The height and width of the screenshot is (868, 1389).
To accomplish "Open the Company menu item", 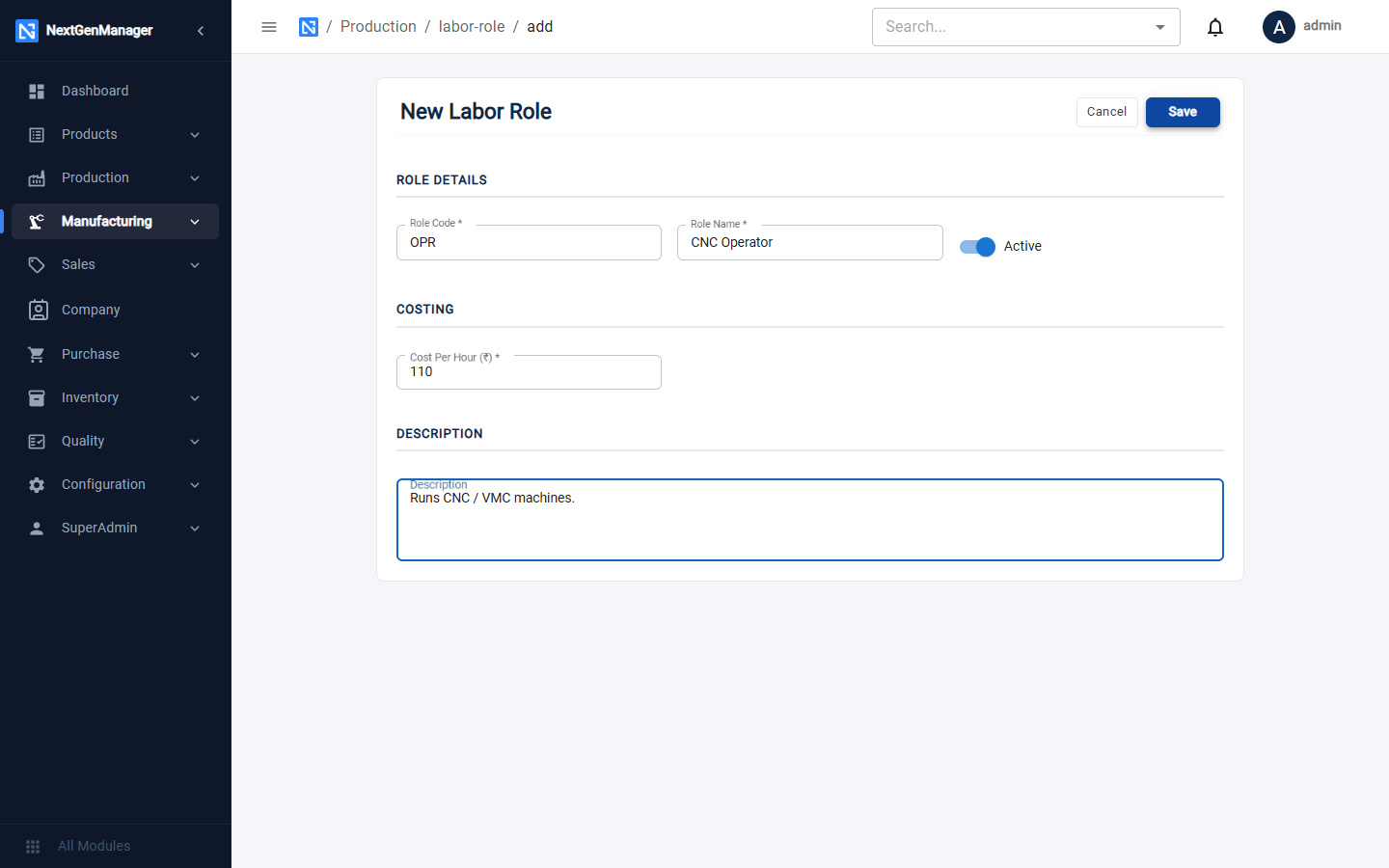I will tap(116, 310).
